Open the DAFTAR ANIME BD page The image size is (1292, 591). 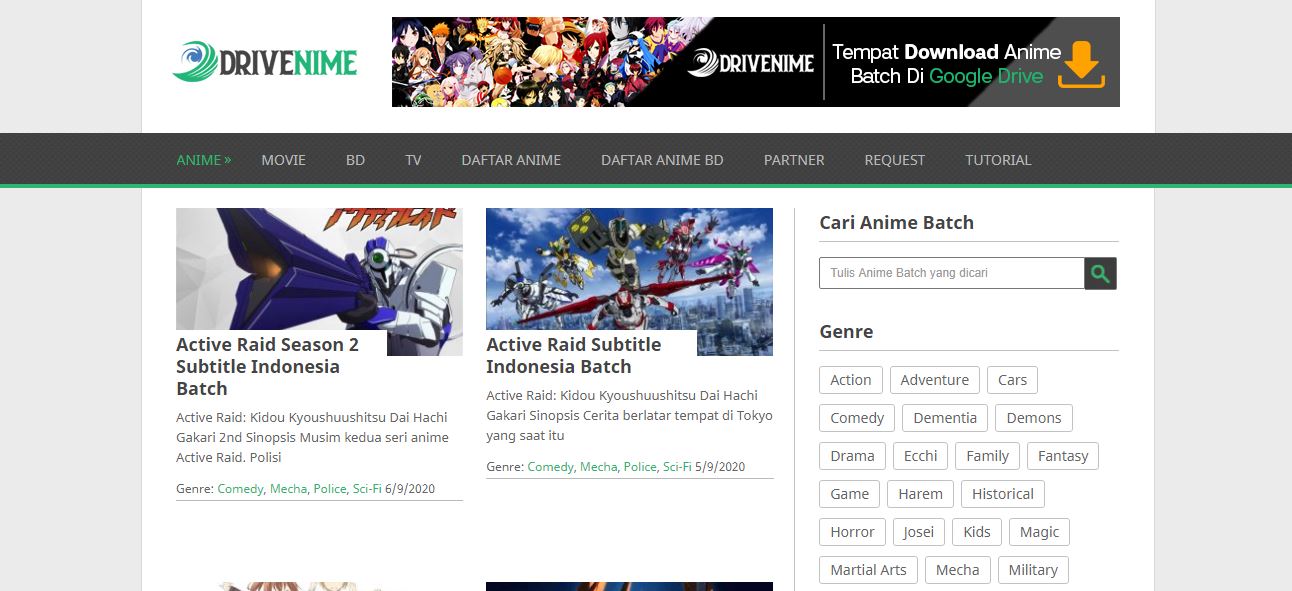(x=661, y=160)
